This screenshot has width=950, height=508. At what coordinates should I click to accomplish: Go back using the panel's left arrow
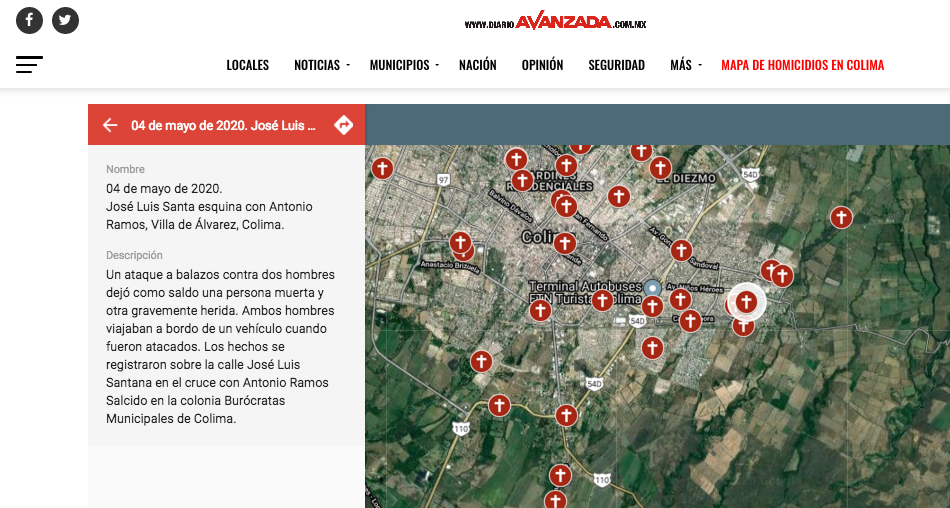(x=110, y=125)
